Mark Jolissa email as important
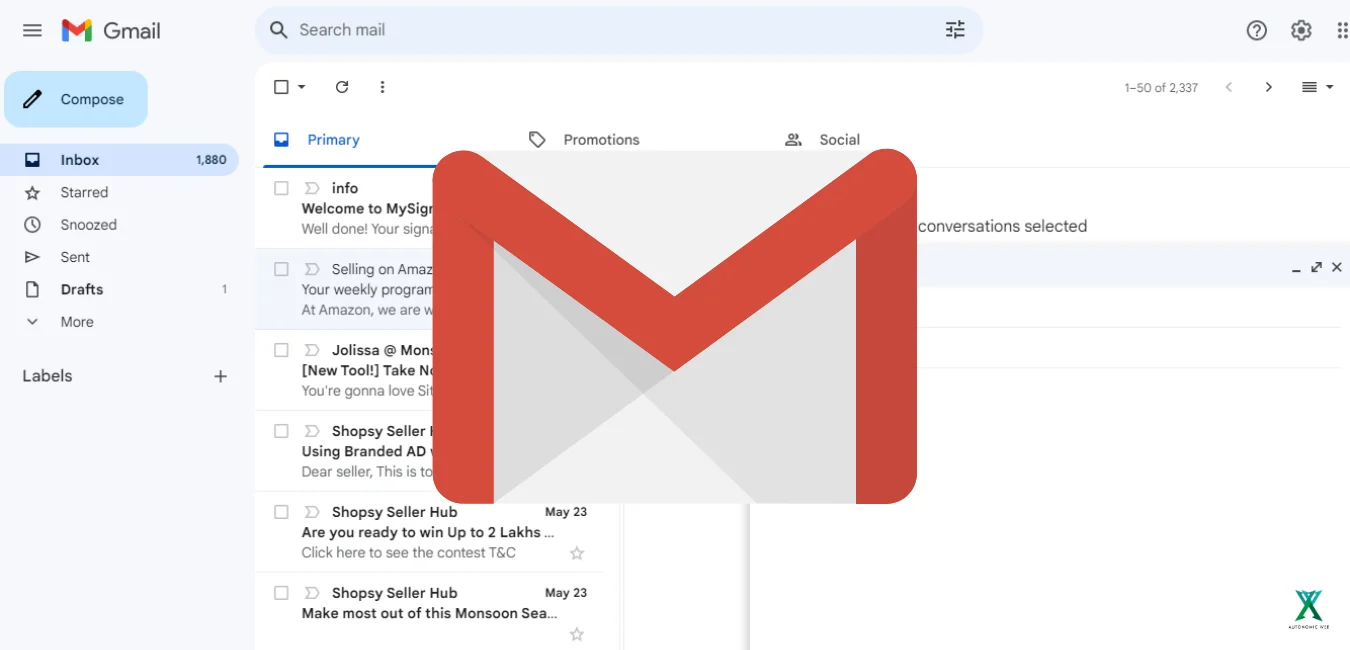 coord(312,350)
